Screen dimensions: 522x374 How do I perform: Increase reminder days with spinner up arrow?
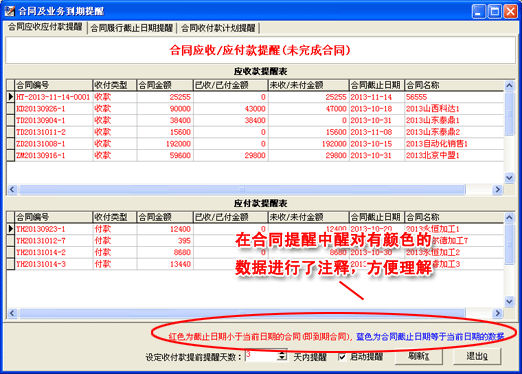click(282, 353)
